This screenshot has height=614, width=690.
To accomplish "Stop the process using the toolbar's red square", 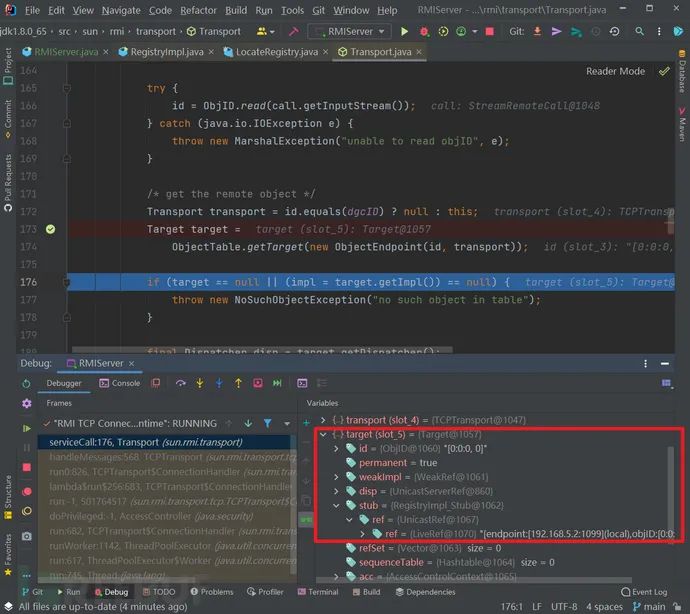I will click(489, 31).
